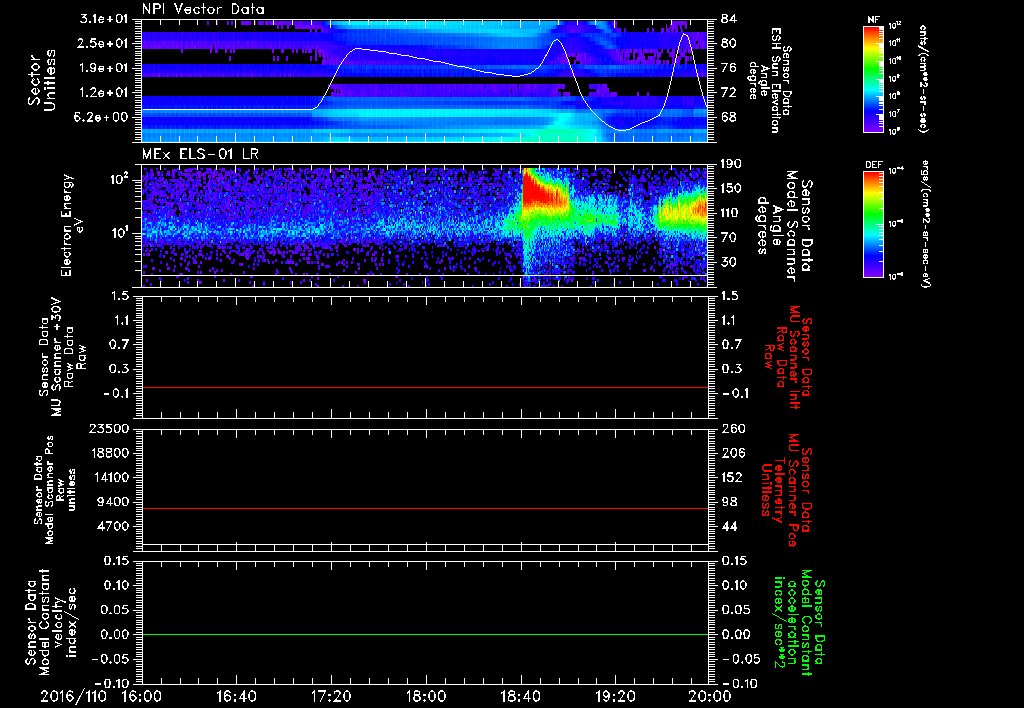1024x708 pixels.
Task: Click the NPI Vector Data panel title
Action: (x=203, y=9)
